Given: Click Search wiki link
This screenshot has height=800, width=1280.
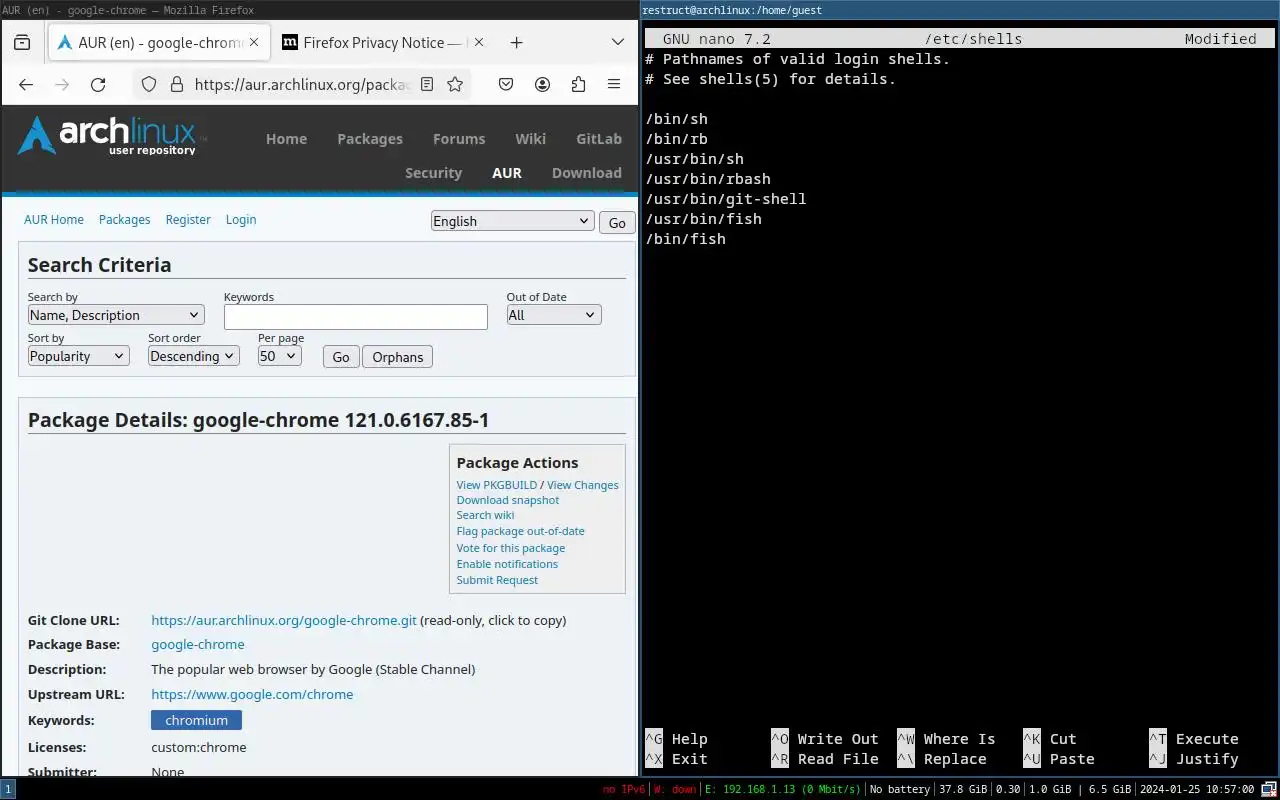Looking at the screenshot, I should coord(485,515).
